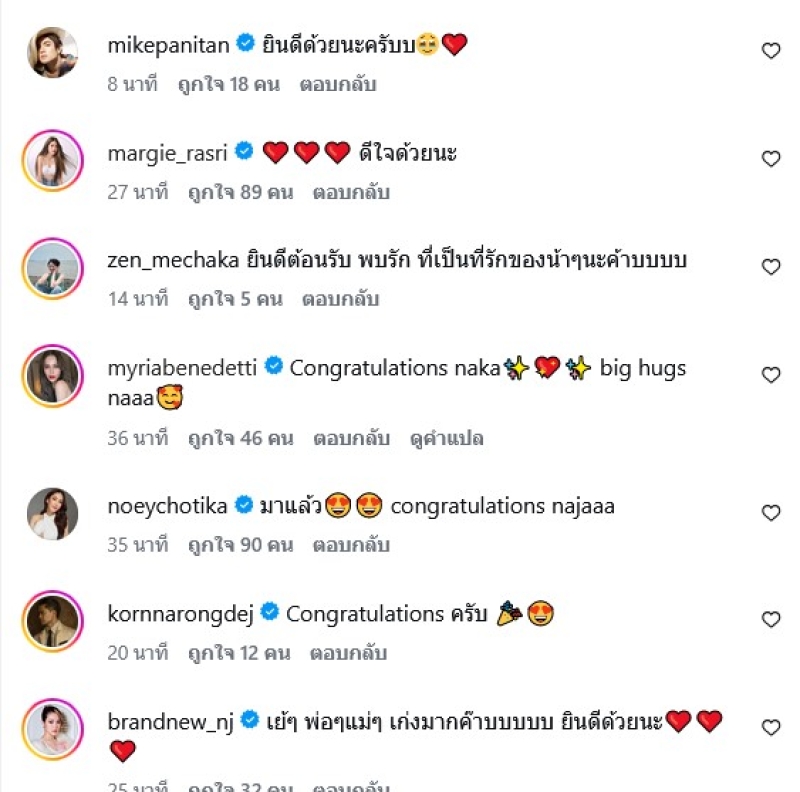Like myriabenedetti's Congratulations comment
The image size is (800, 792).
[770, 375]
